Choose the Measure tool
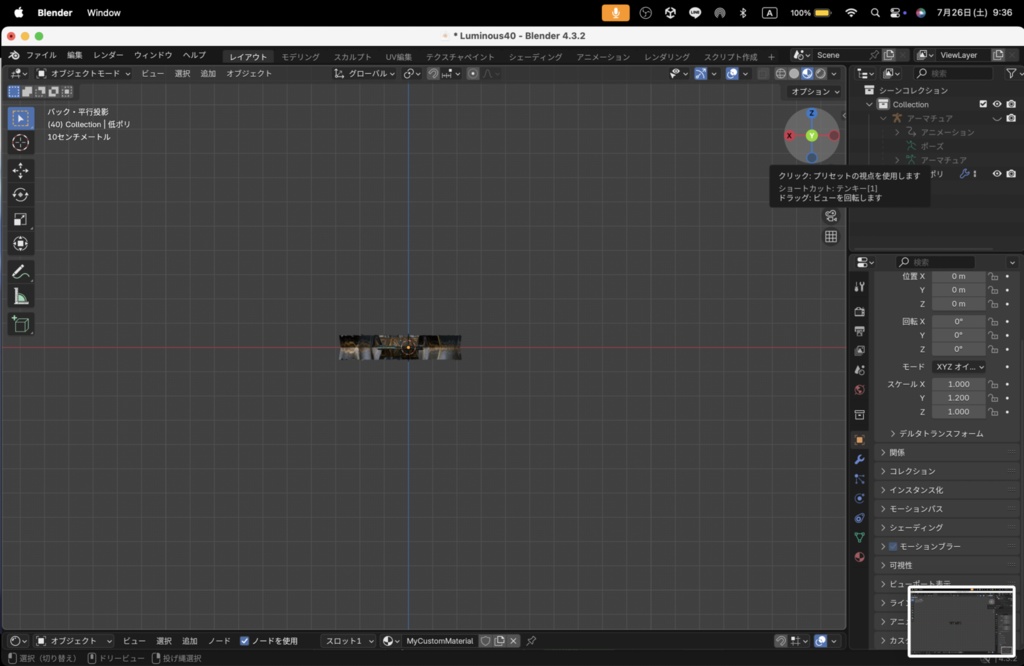The image size is (1024, 666). tap(21, 296)
